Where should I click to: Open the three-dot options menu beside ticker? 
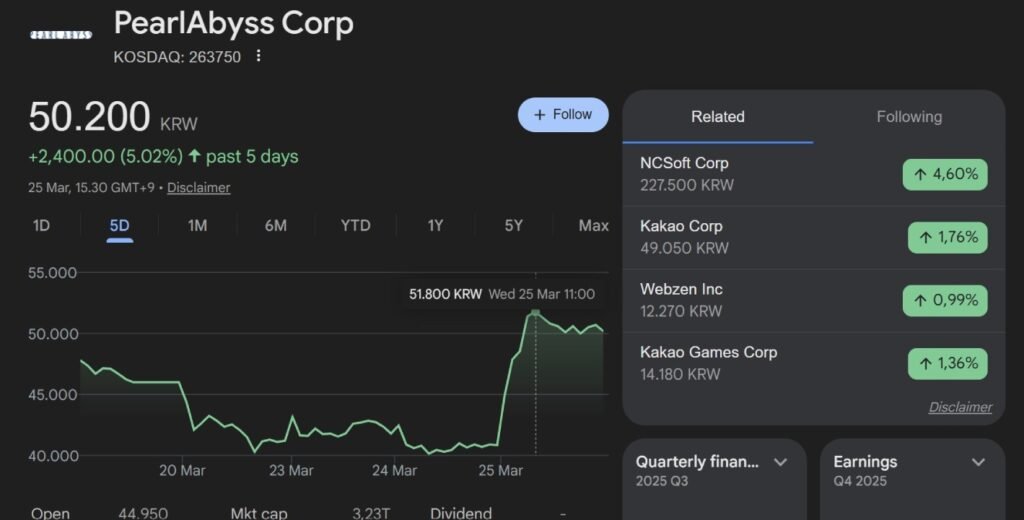pos(259,57)
